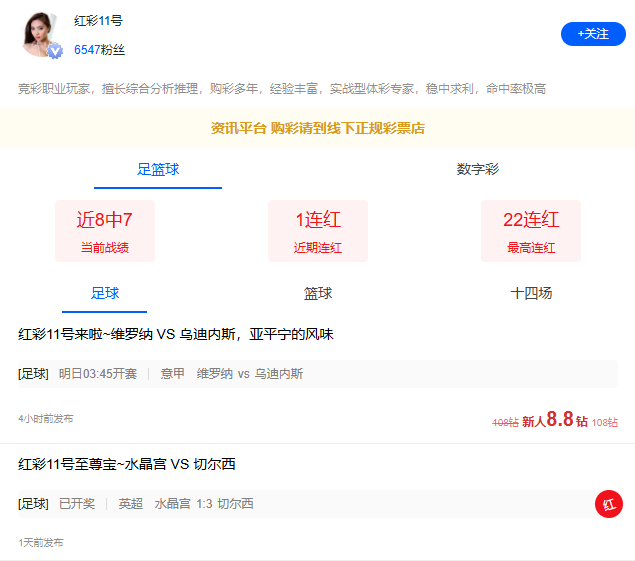This screenshot has height=561, width=635.
Task: Follow the user with +关注 button
Action: tap(593, 34)
